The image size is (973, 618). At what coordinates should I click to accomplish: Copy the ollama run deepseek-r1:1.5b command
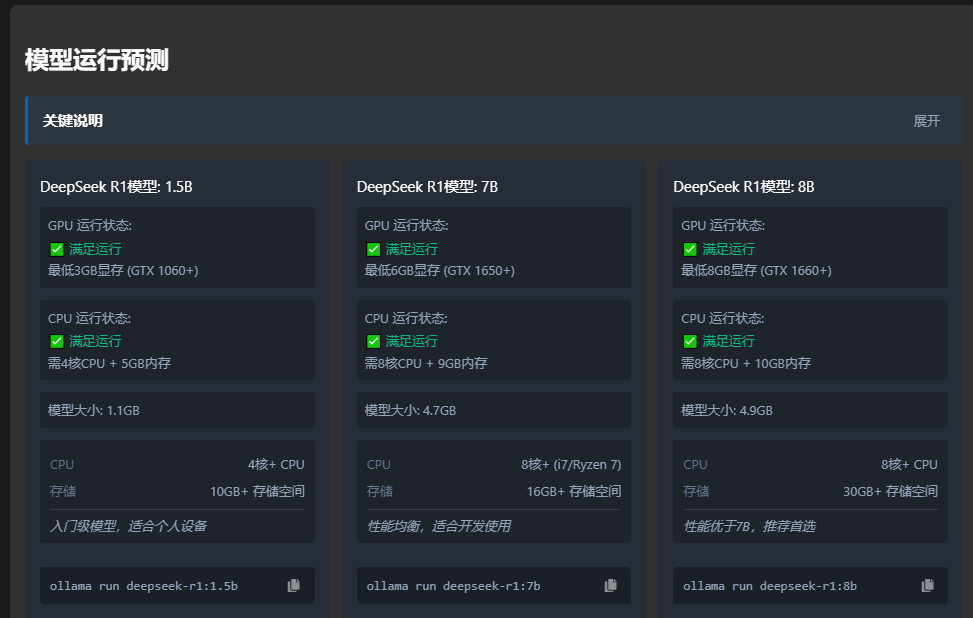[294, 585]
